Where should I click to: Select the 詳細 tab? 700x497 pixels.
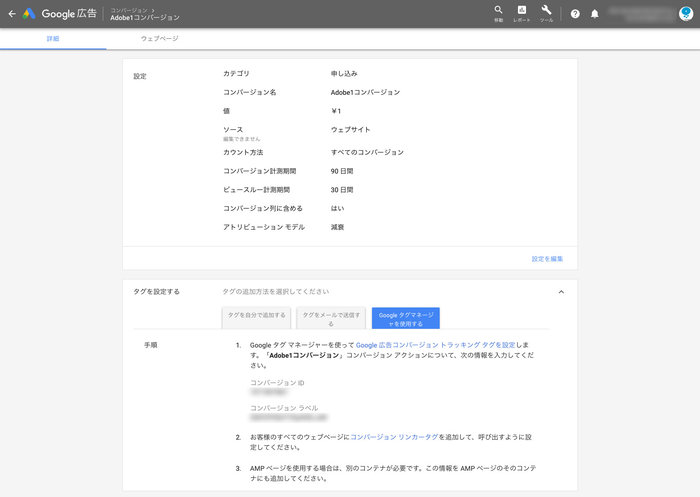pos(53,38)
